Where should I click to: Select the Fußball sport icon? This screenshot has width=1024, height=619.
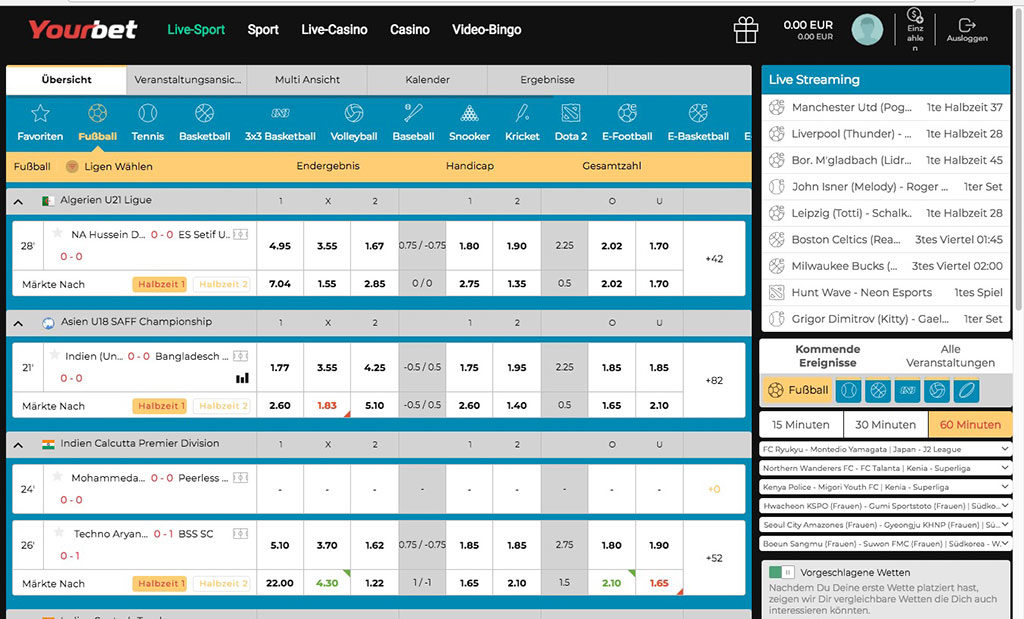click(97, 114)
